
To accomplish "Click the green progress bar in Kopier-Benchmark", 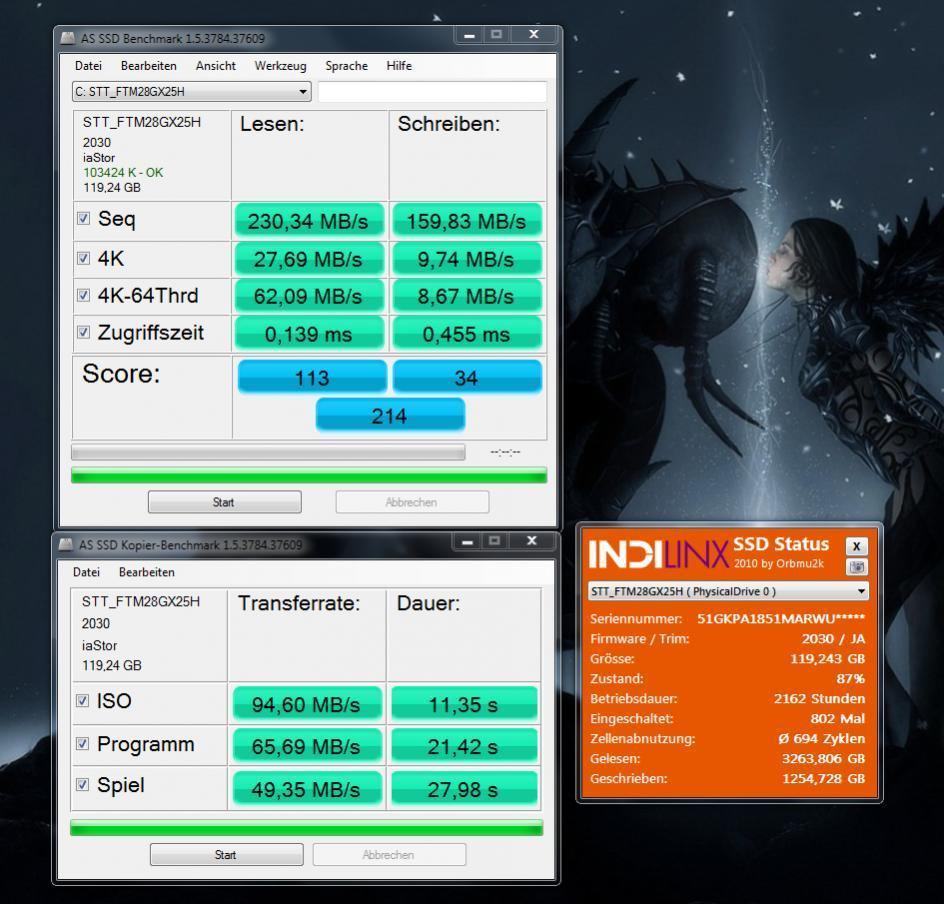I will tap(306, 828).
